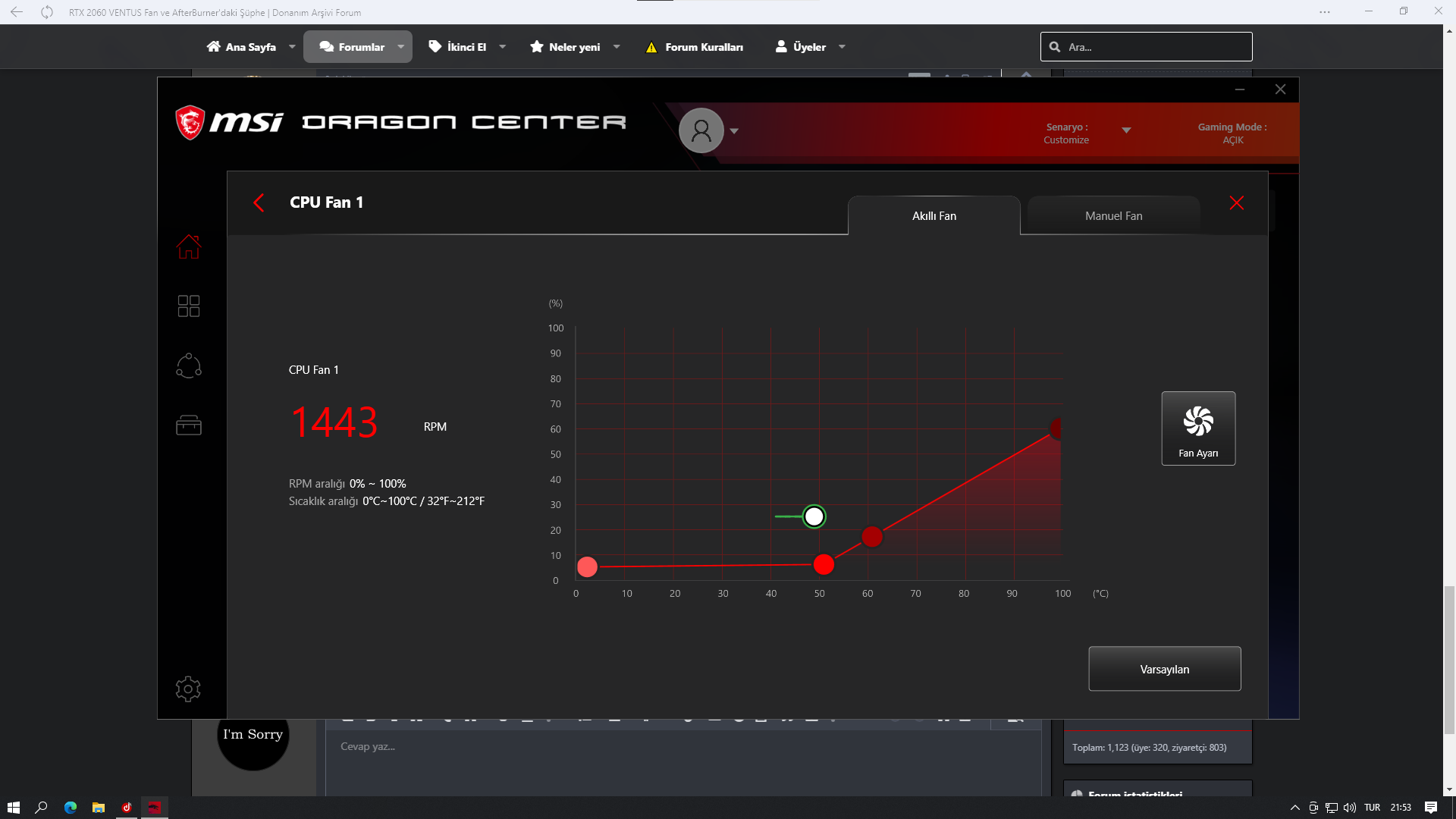Click the RPM aralığı 0% ~ 100% text
1456x819 pixels.
tap(347, 484)
